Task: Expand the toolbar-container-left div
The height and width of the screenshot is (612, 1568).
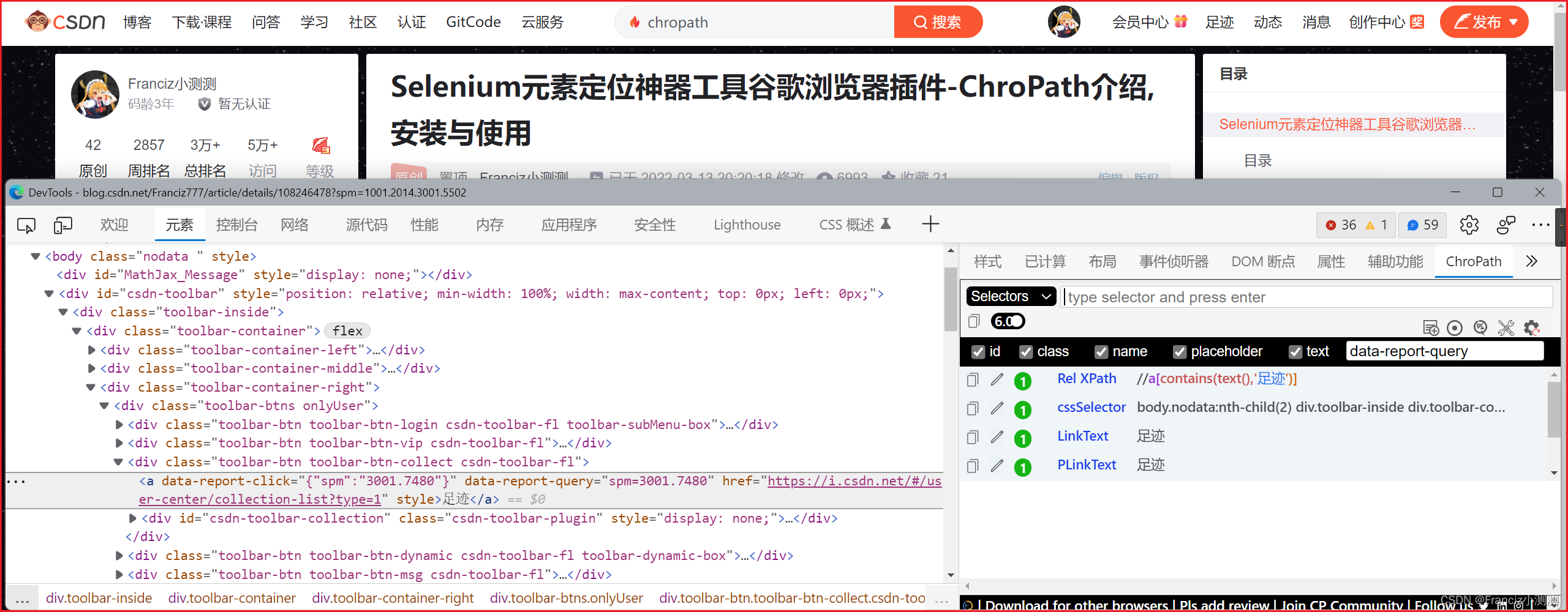Action: coord(91,350)
